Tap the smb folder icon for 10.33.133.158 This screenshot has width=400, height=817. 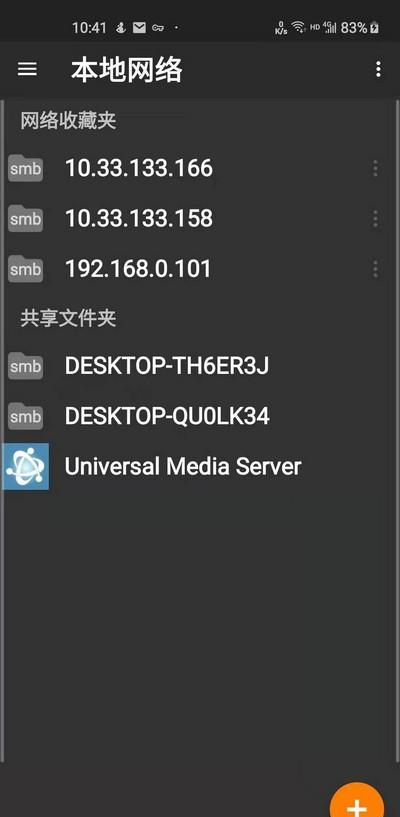26,219
